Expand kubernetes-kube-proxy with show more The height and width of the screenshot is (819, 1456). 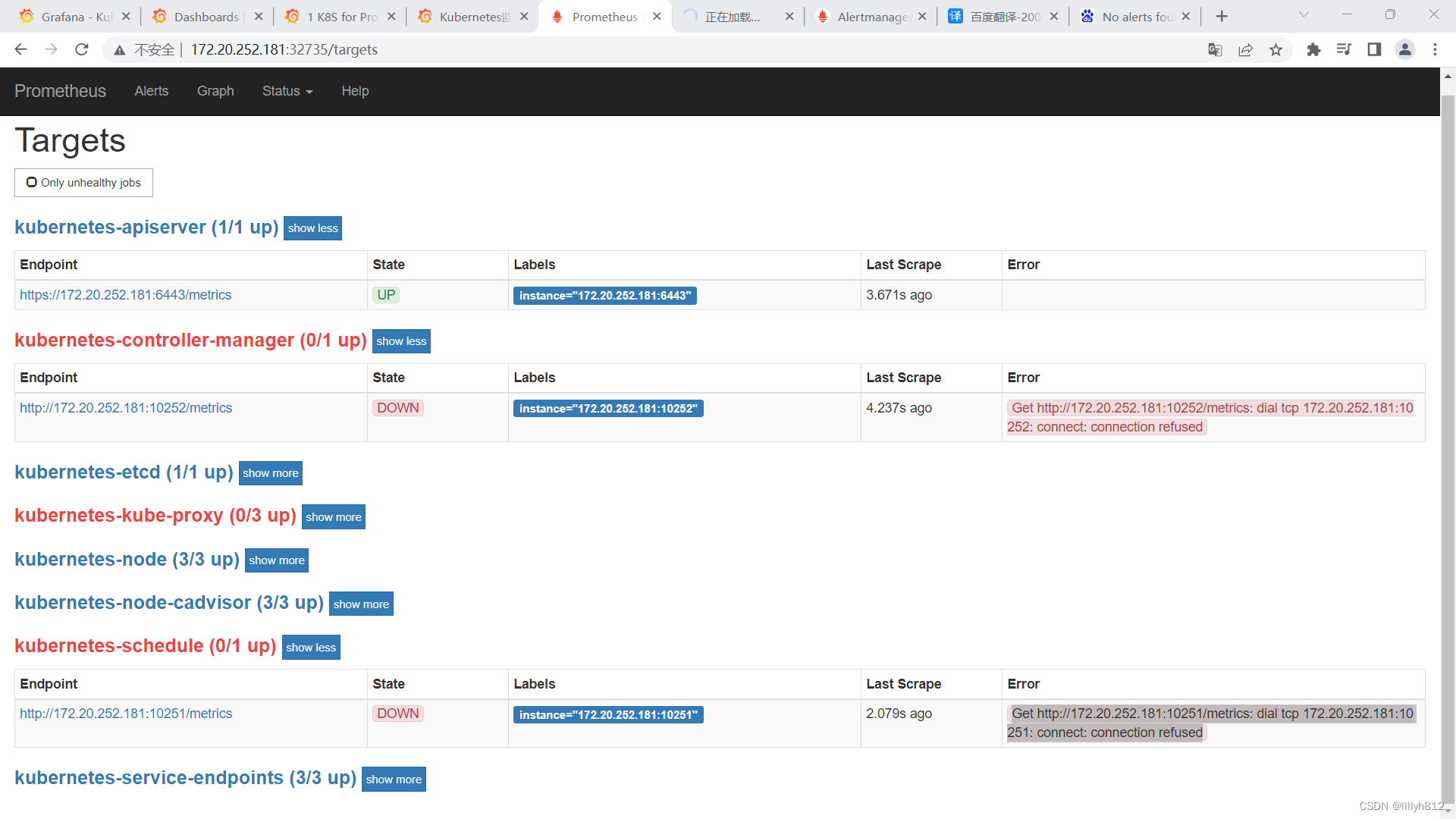coord(334,517)
